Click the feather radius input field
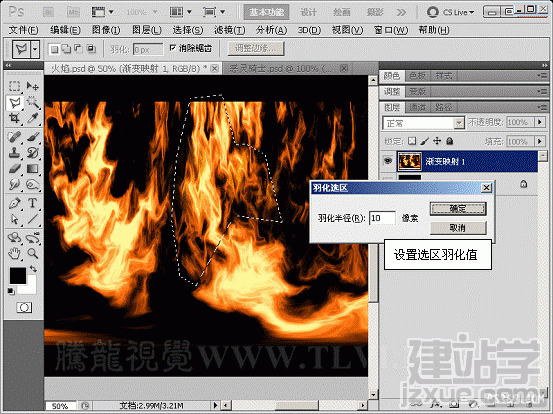This screenshot has height=414, width=553. click(x=382, y=218)
